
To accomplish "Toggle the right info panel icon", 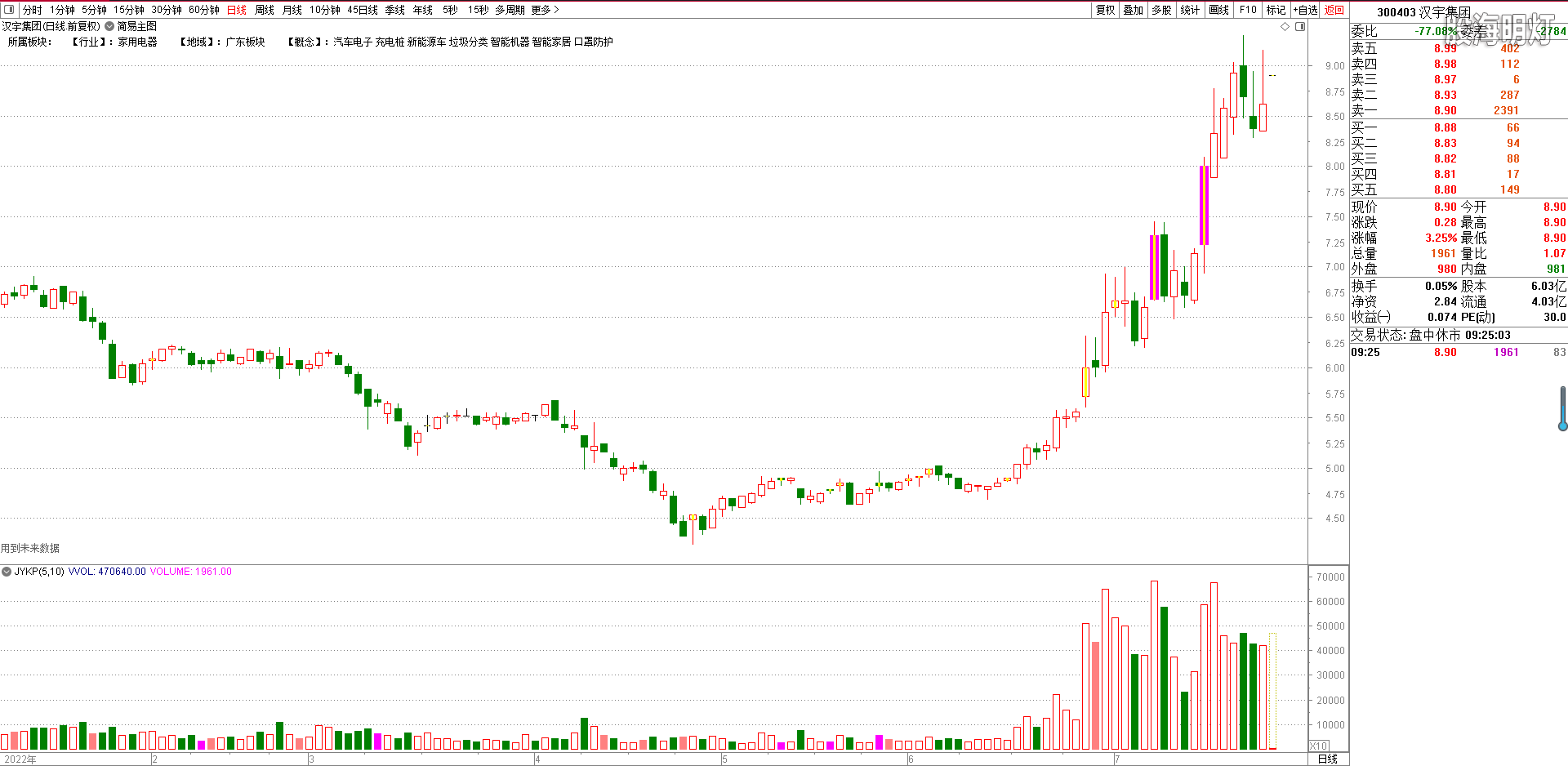I will point(1300,27).
